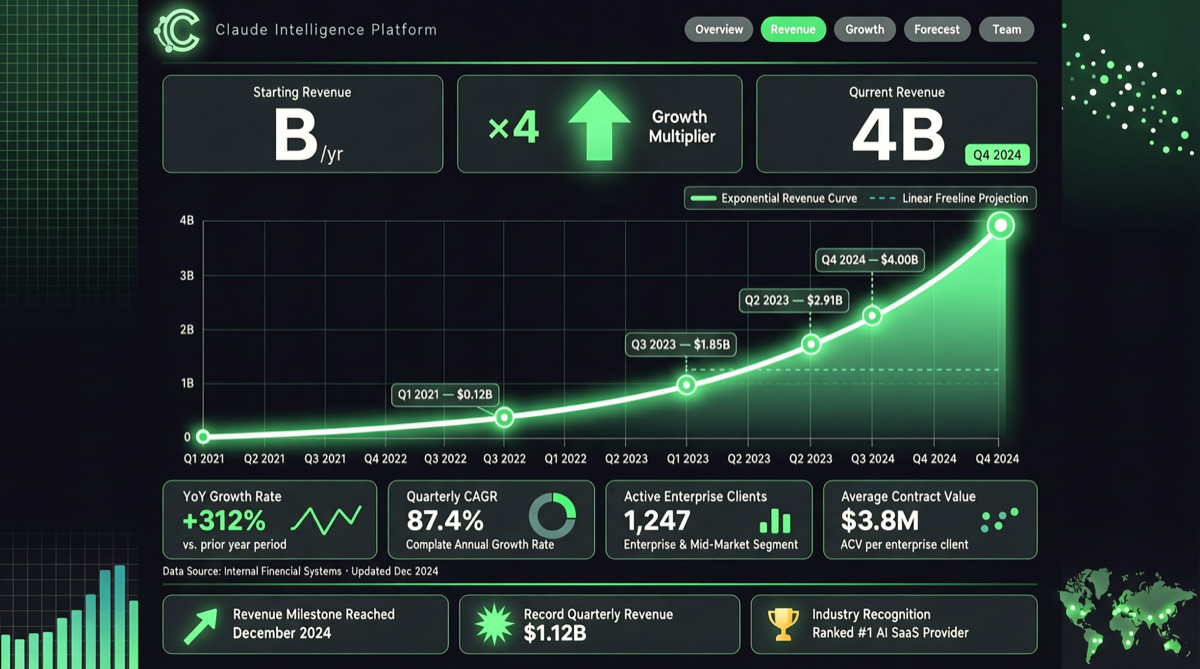The height and width of the screenshot is (669, 1200).
Task: Click the Claude Intelligence Platform logo icon
Action: (177, 30)
